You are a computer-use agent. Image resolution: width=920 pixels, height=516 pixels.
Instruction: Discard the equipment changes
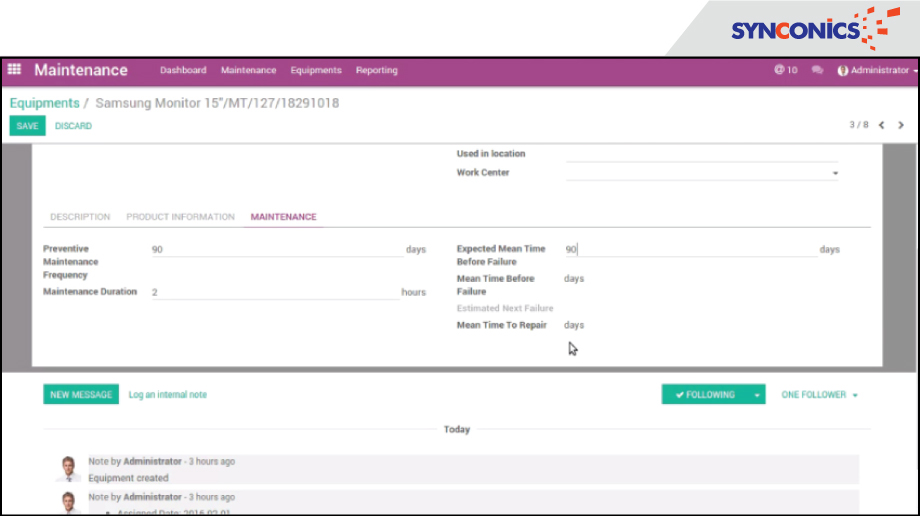(x=73, y=126)
